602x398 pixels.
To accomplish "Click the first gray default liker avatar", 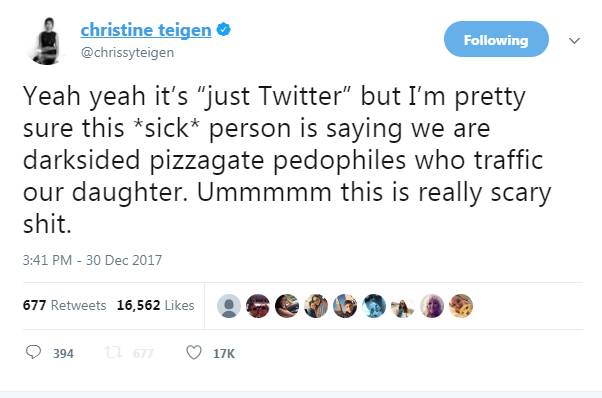I will click(x=229, y=306).
